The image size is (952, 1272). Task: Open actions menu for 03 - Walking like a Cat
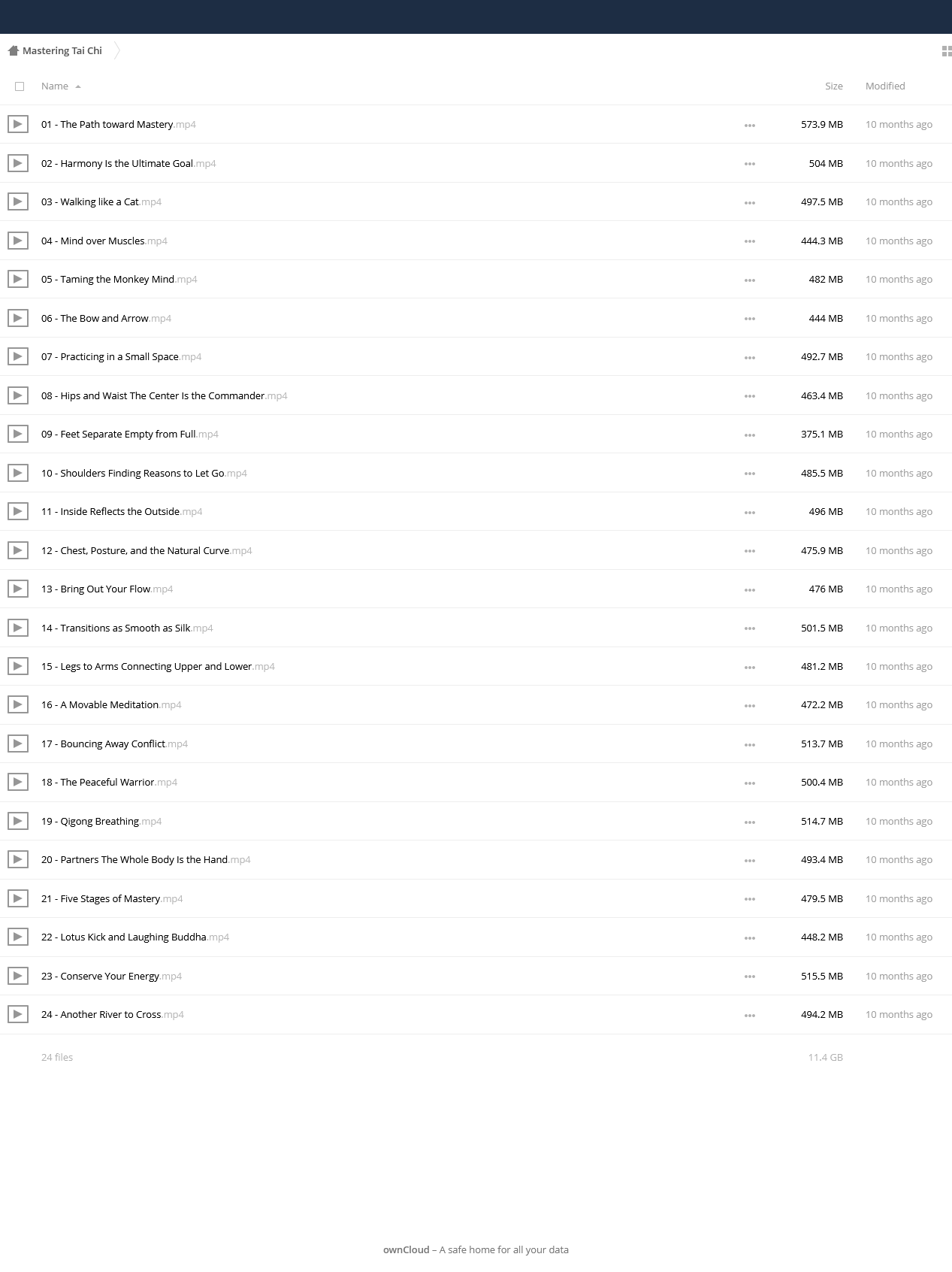(x=749, y=203)
